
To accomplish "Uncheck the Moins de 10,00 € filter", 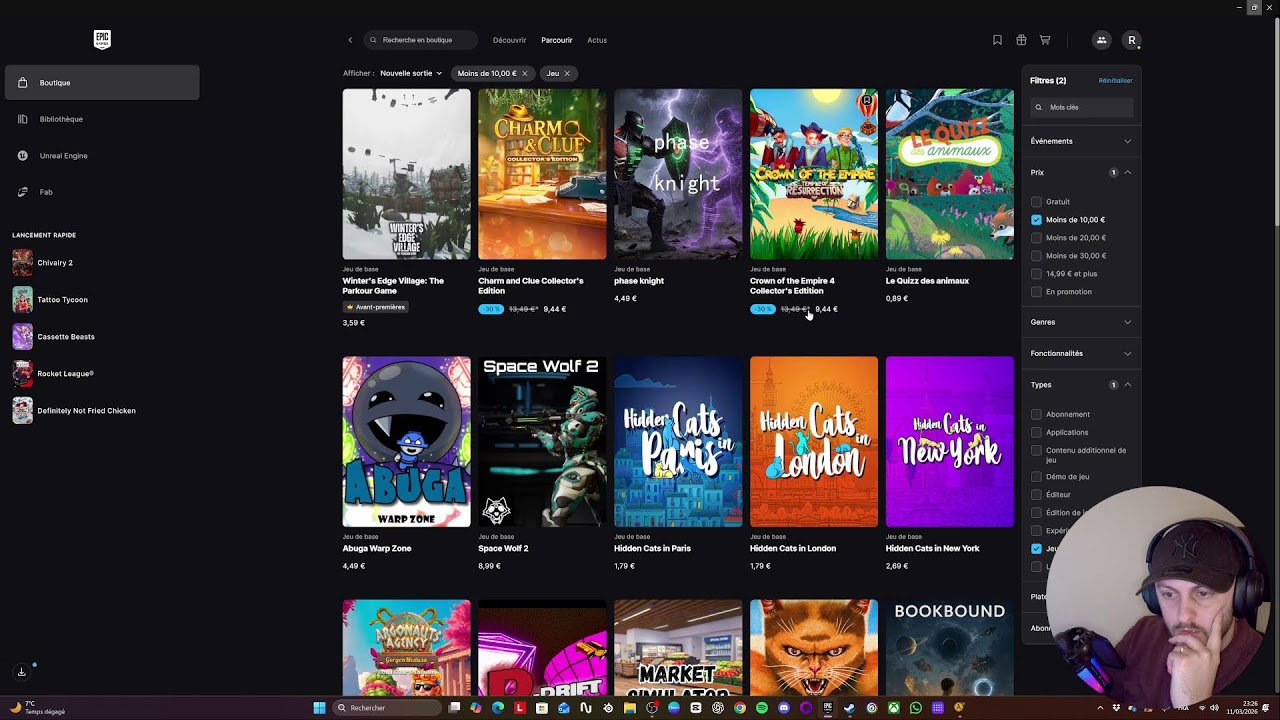I will (x=1036, y=220).
